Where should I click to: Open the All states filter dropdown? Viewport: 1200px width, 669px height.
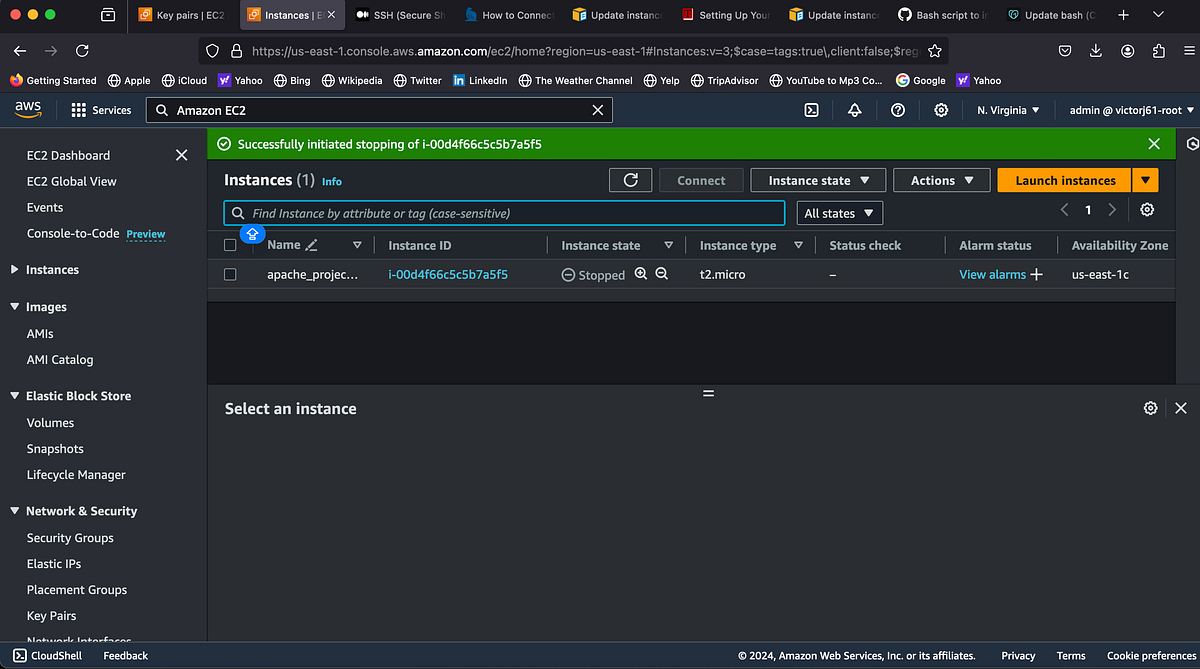click(839, 213)
